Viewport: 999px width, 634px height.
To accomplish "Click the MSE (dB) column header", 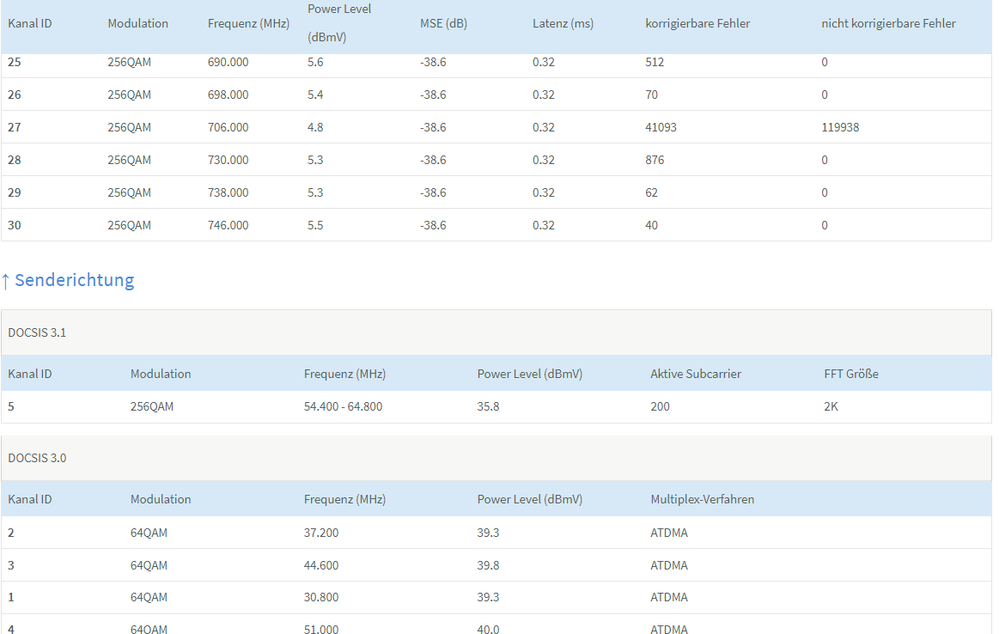I will tap(443, 23).
